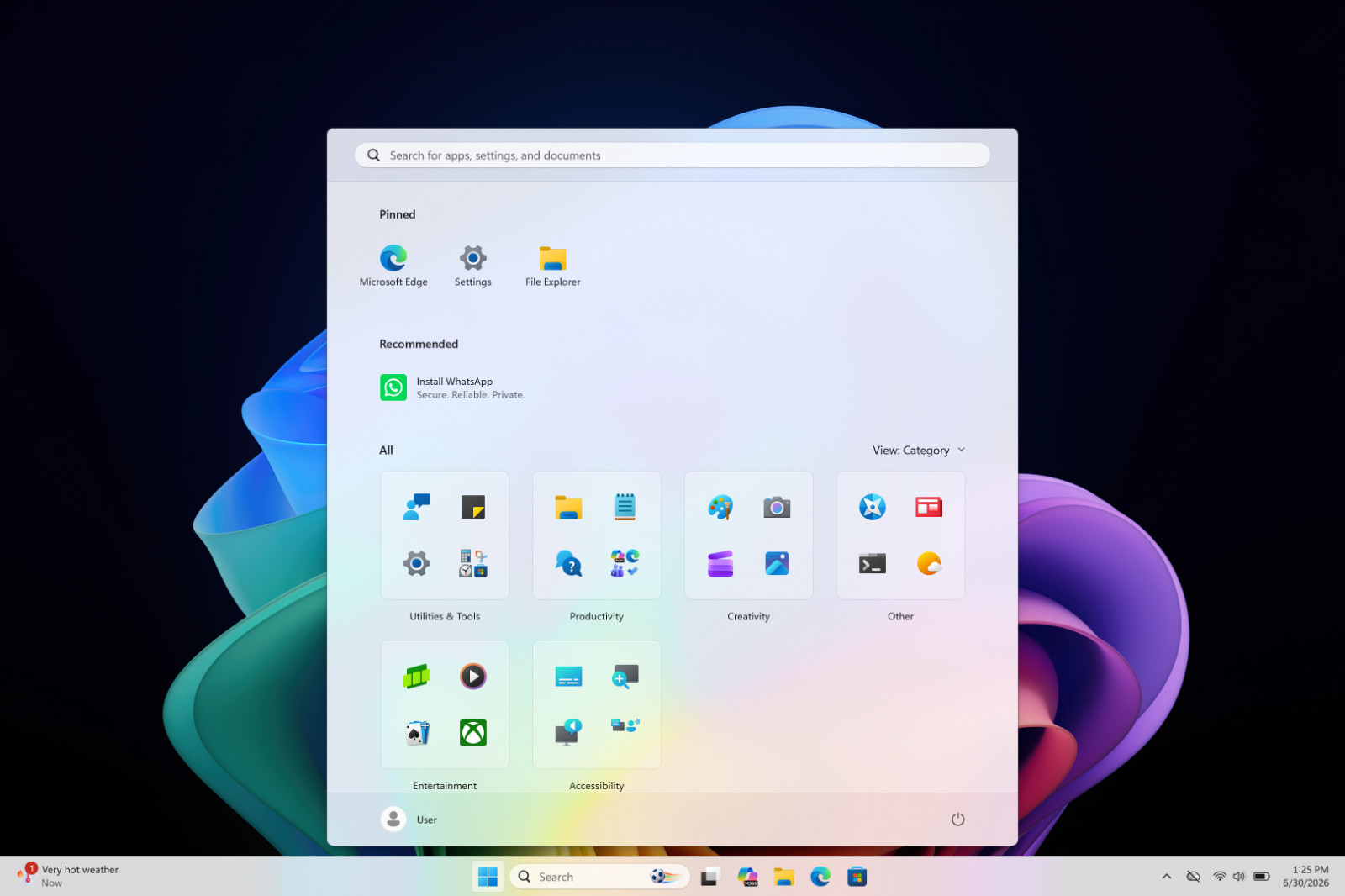Launch Magnifier from Accessibility group
This screenshot has height=896, width=1345.
pyautogui.click(x=625, y=676)
